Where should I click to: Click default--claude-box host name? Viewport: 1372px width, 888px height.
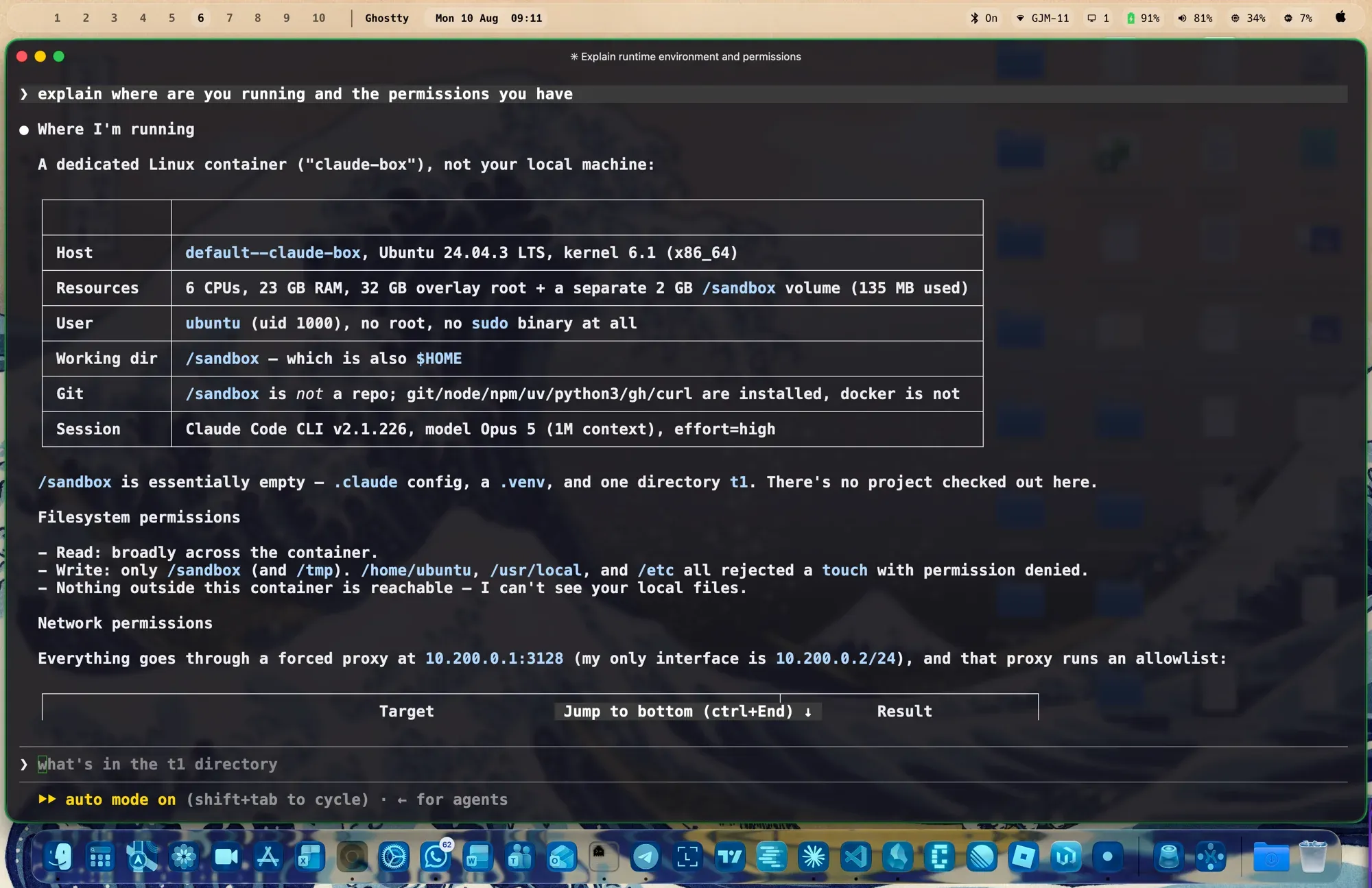tap(273, 252)
